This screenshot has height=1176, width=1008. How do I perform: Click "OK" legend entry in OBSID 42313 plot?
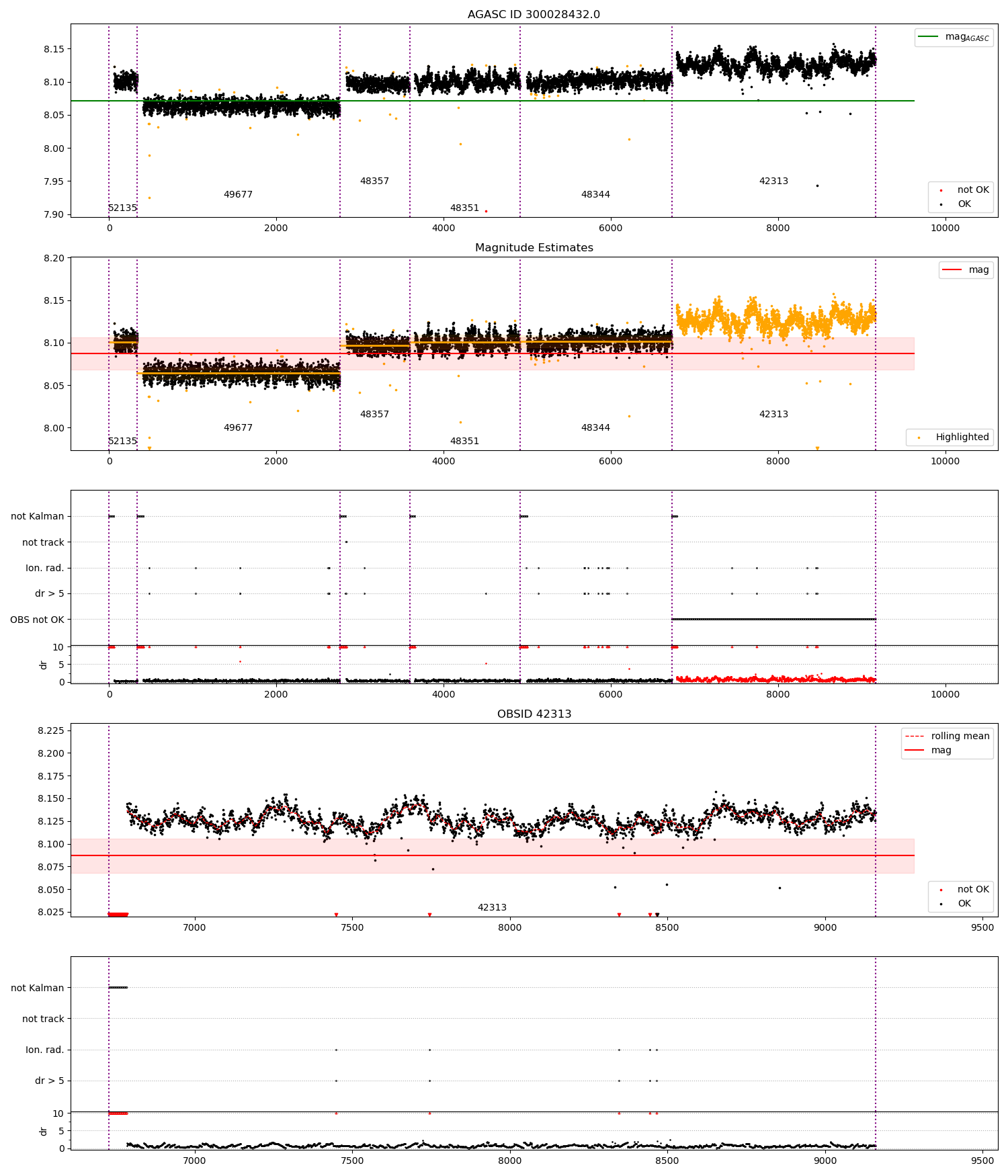pos(961,903)
